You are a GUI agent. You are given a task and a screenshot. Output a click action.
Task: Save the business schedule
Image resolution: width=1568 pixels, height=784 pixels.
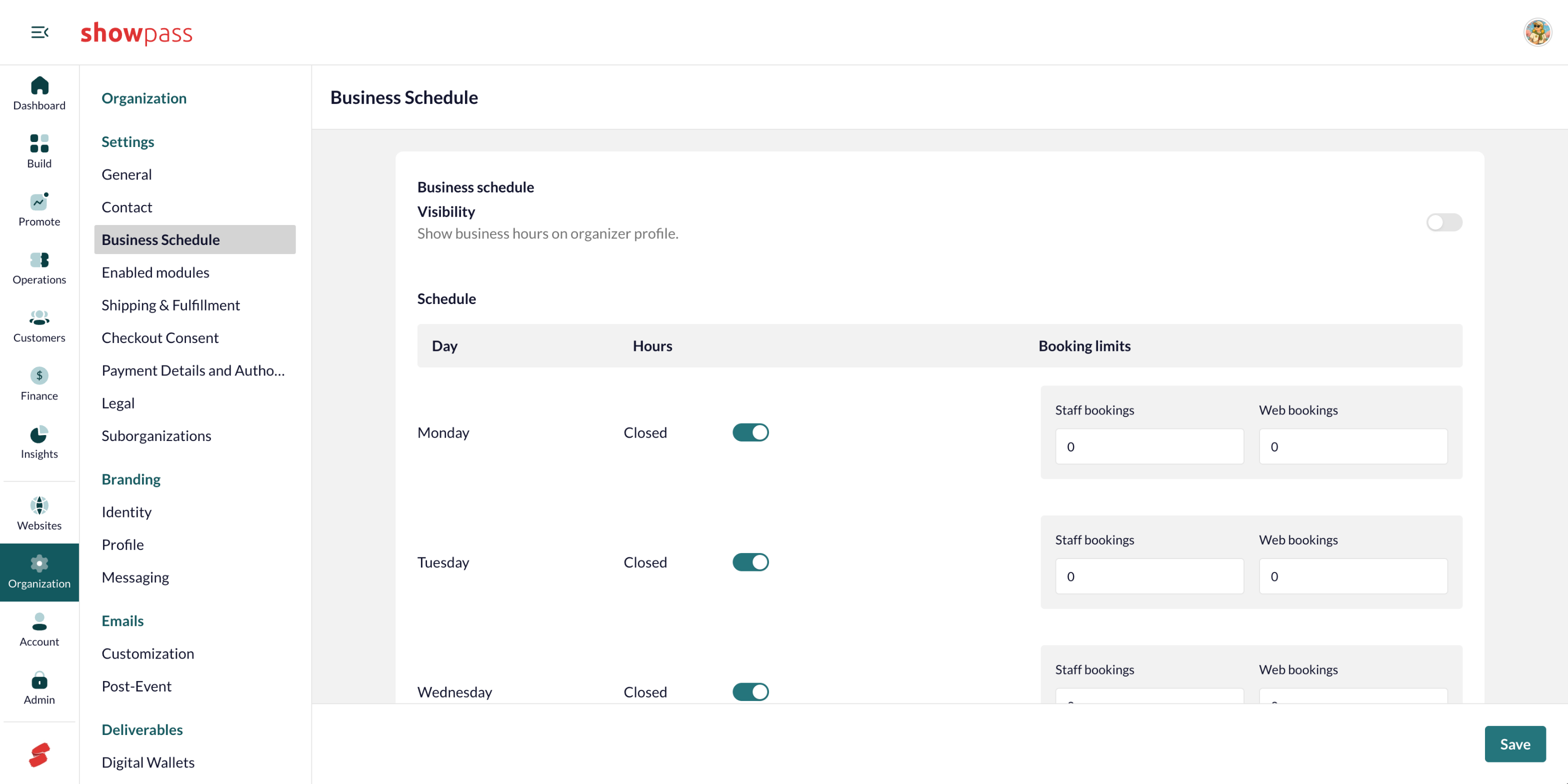tap(1515, 744)
